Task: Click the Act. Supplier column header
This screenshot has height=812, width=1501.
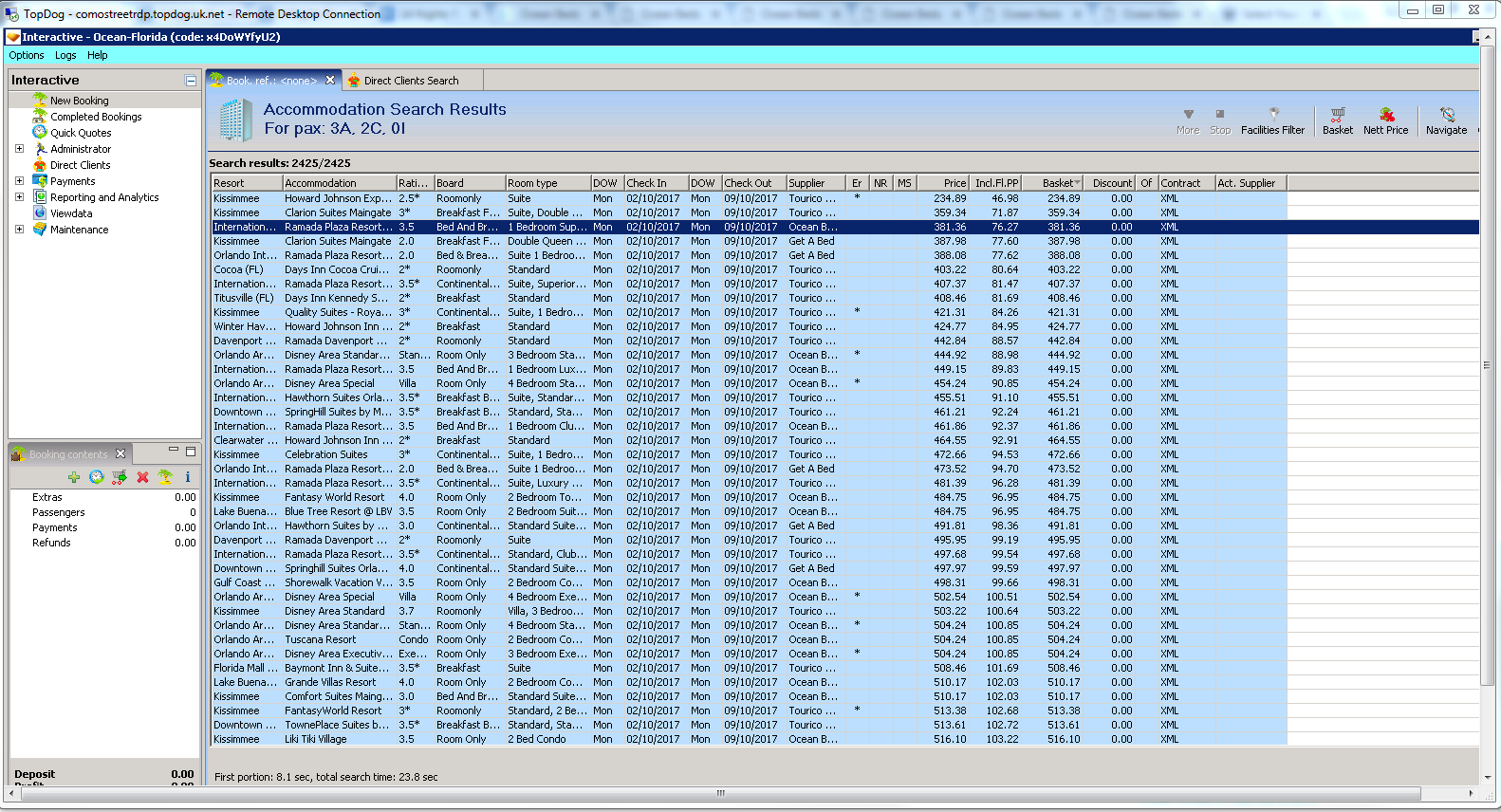Action: [x=1251, y=183]
